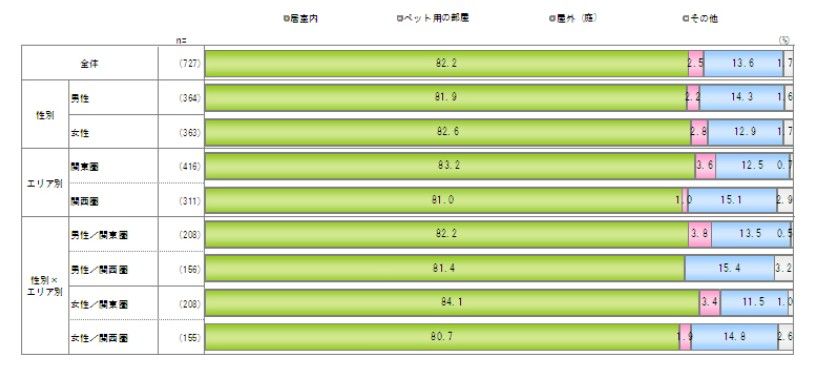Click the blue 14.3 segment in 男性 row
814x365 pixels.
click(742, 98)
